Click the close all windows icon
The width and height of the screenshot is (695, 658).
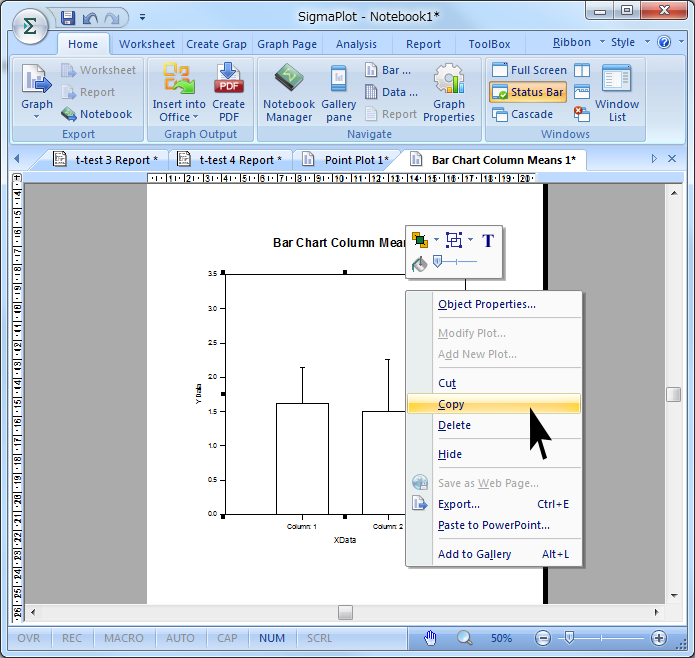coord(582,114)
